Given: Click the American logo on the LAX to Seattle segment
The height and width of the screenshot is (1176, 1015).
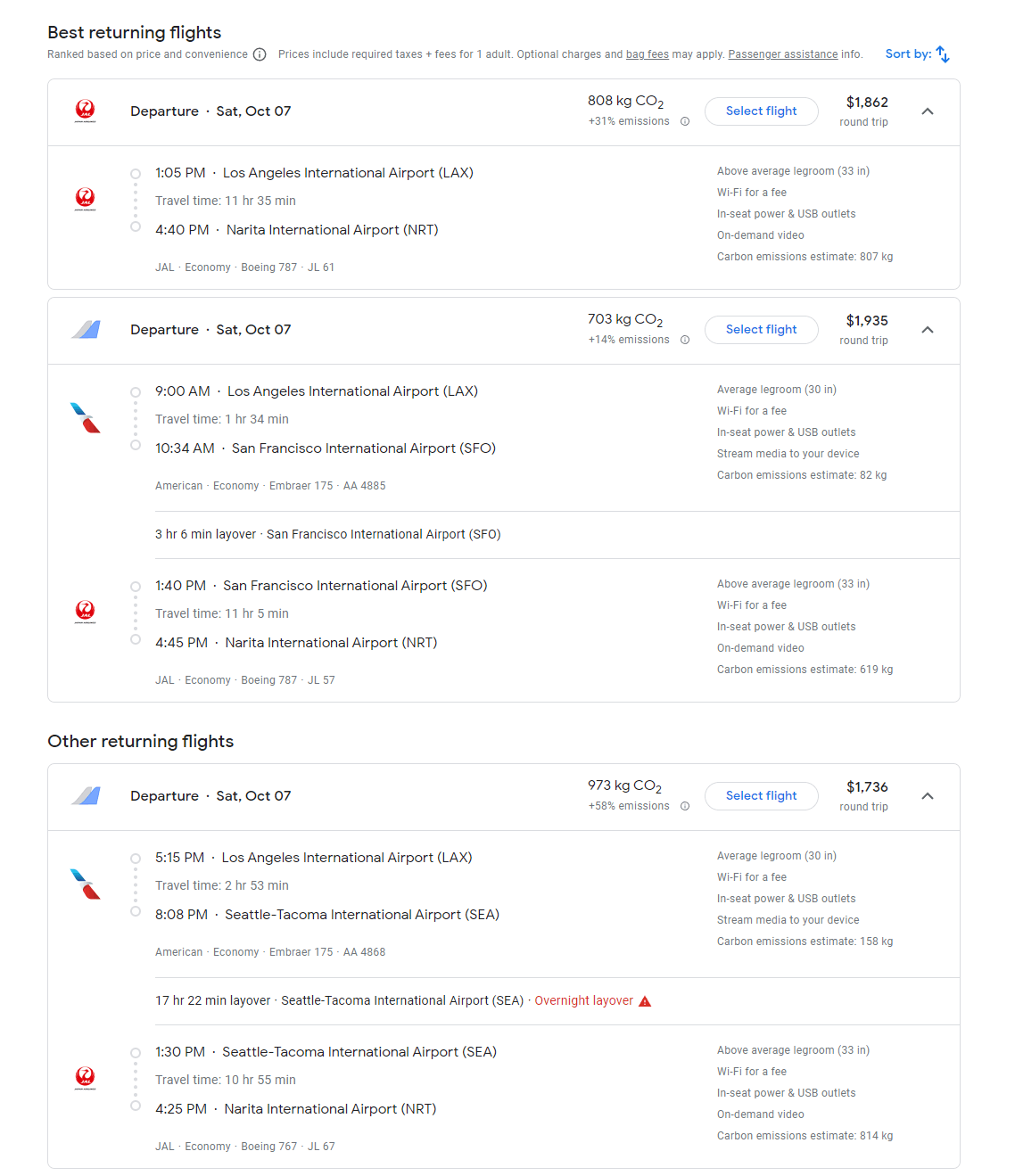Looking at the screenshot, I should point(86,884).
